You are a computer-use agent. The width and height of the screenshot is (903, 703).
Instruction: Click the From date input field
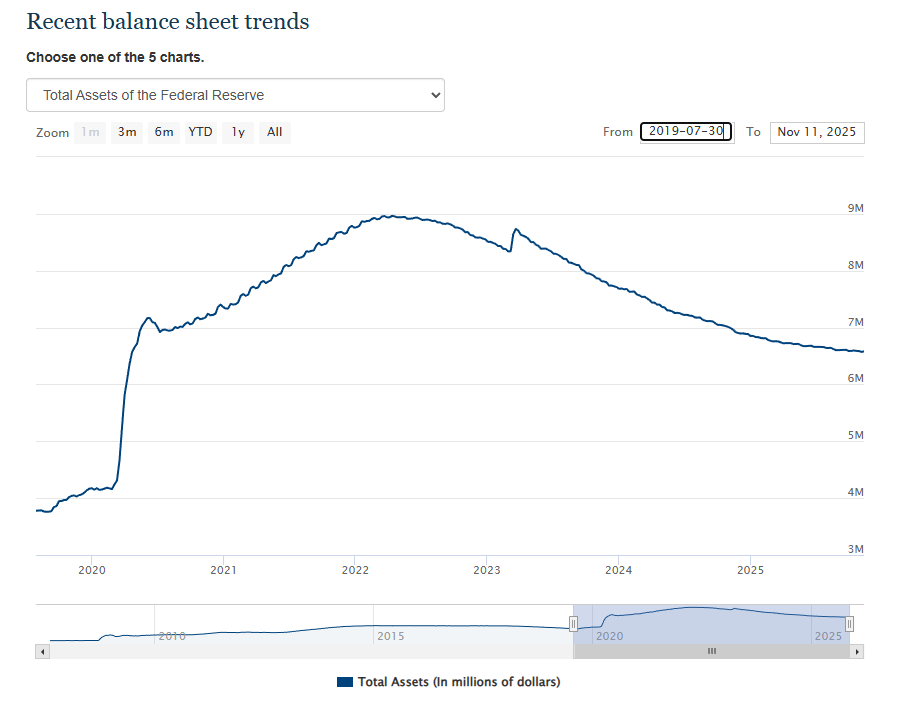(x=686, y=132)
